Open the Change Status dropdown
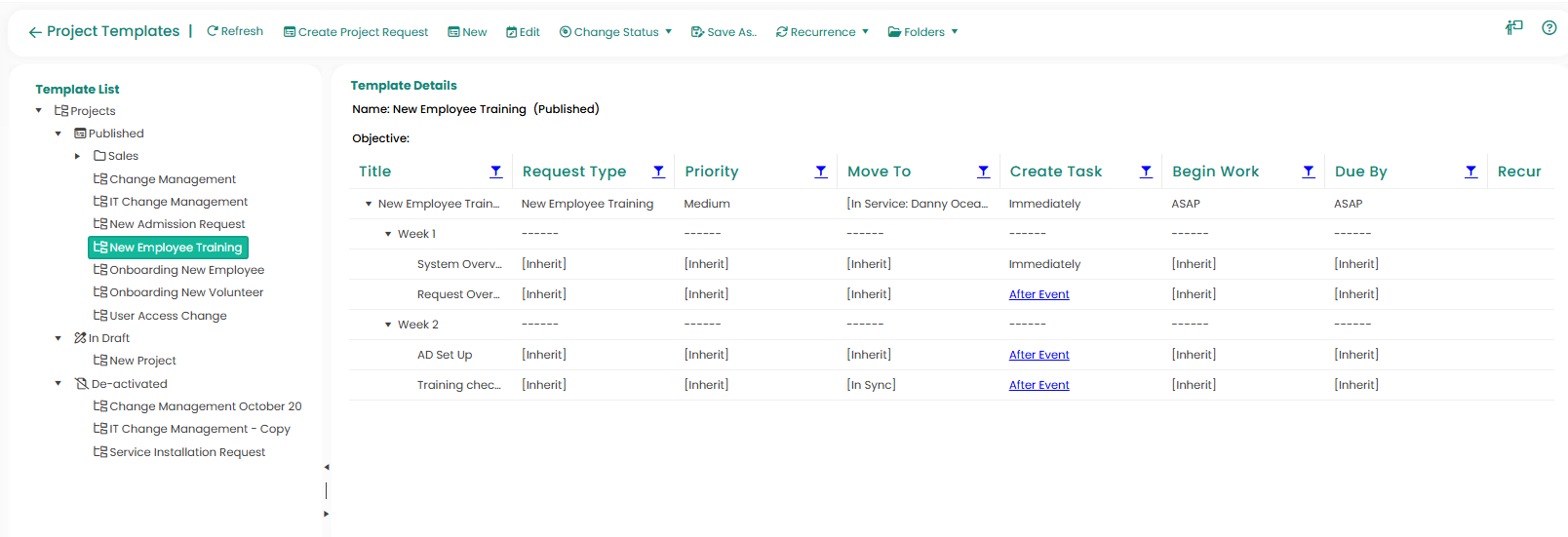 click(615, 32)
